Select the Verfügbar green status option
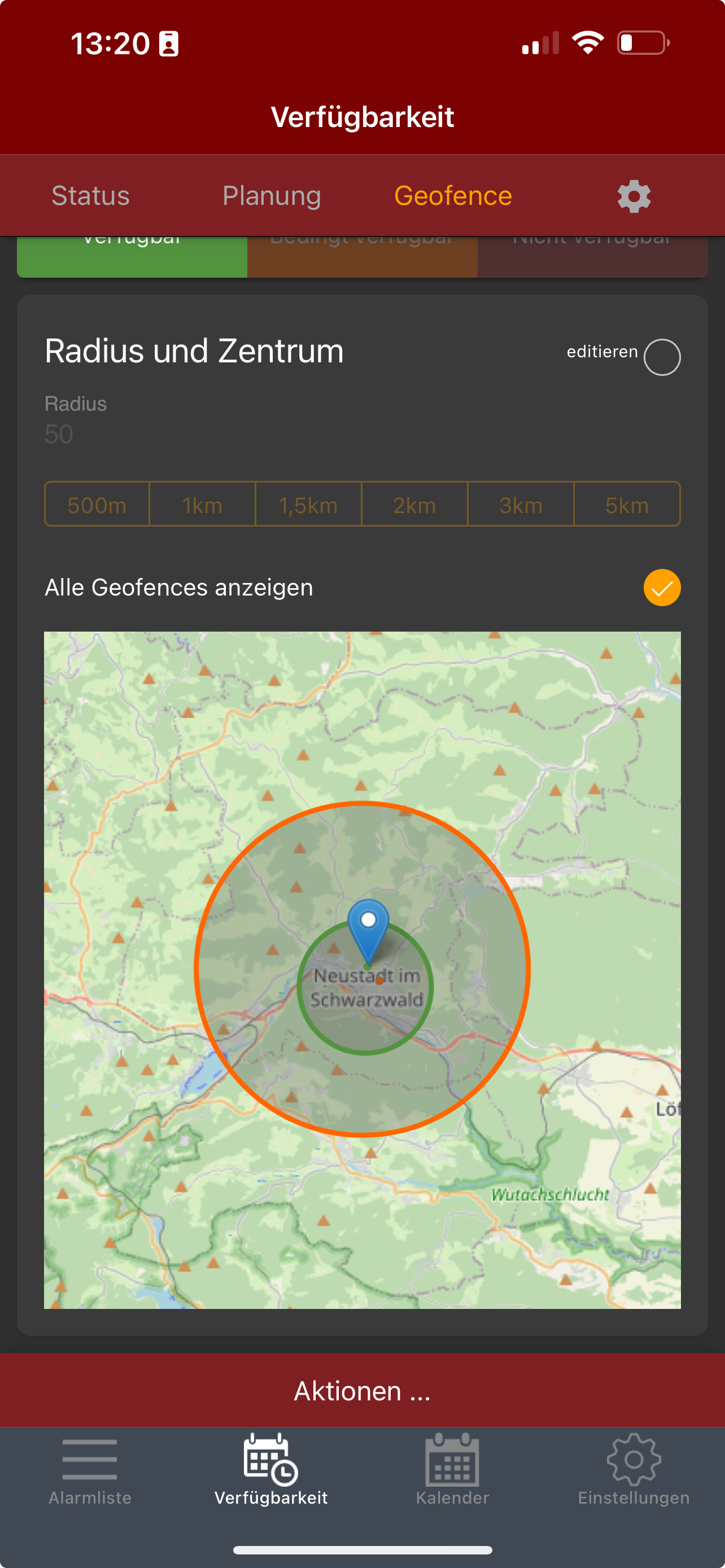This screenshot has height=1568, width=725. pos(132,257)
